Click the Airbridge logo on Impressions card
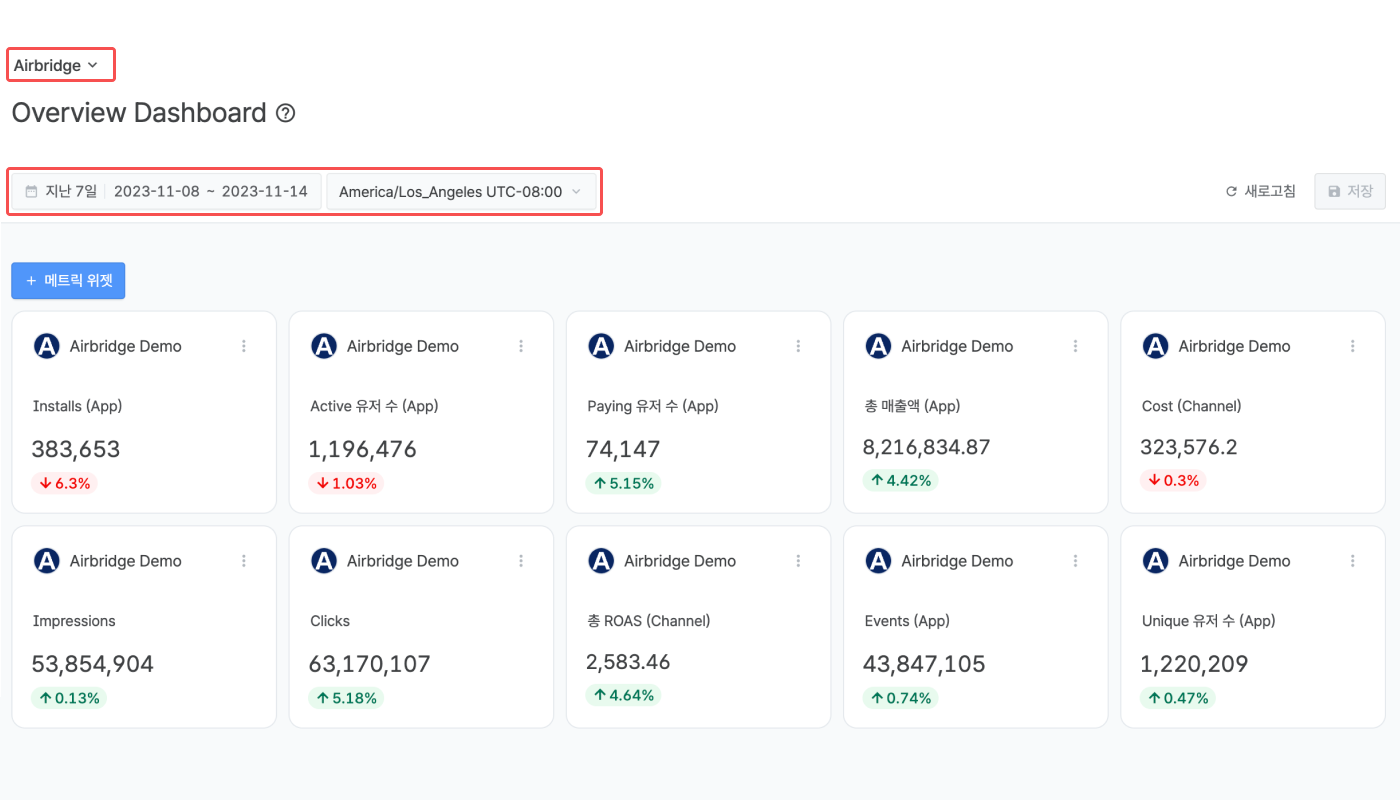1400x800 pixels. tap(47, 561)
